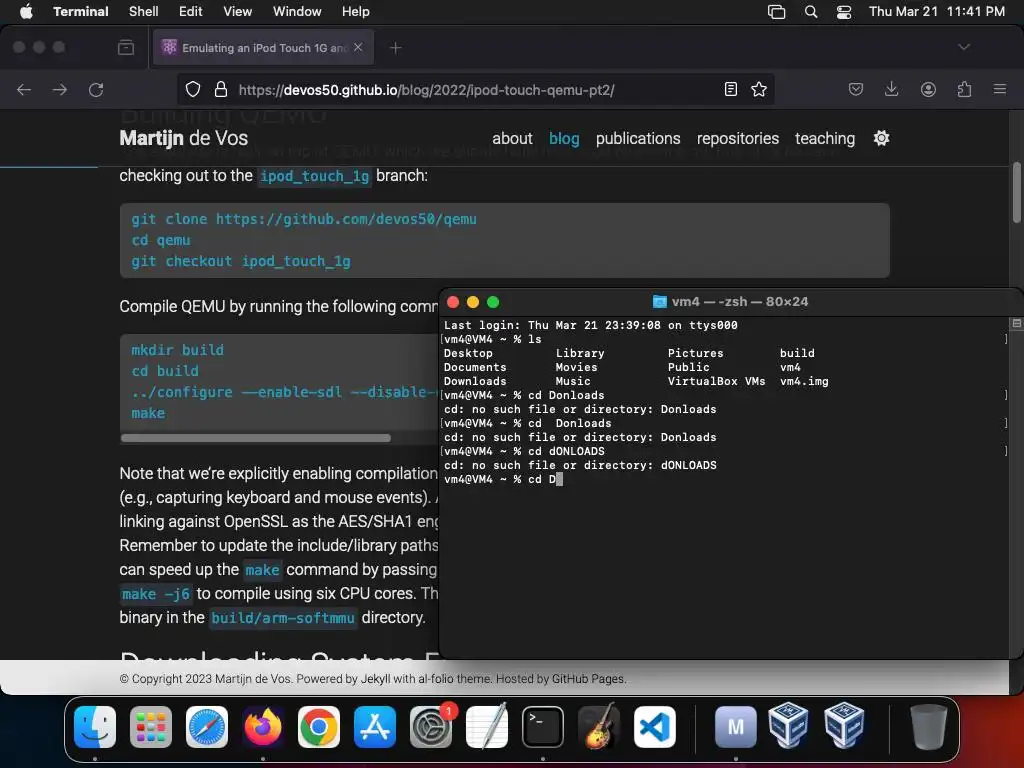Open the Apple menu

pos(26,11)
